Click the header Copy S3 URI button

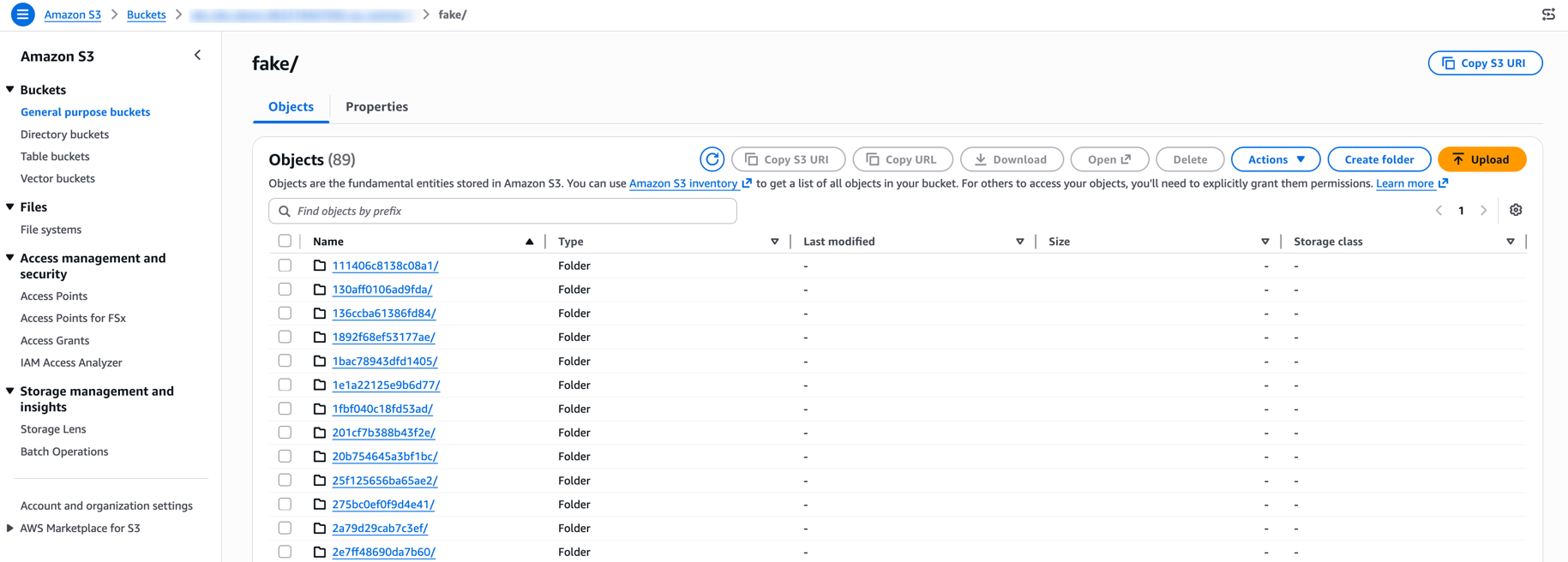1485,63
